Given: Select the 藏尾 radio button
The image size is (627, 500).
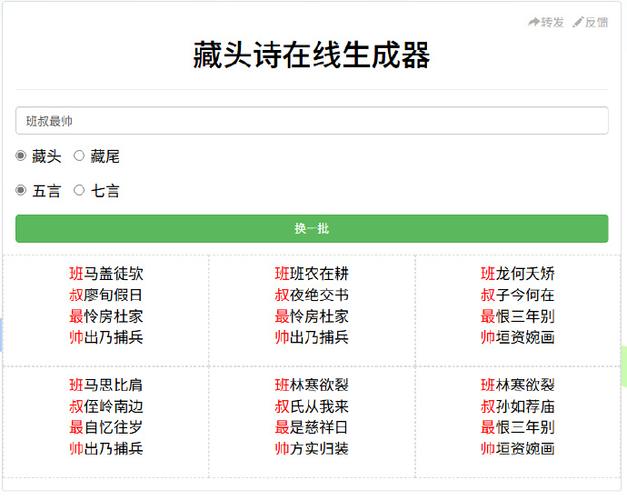Looking at the screenshot, I should 80,156.
